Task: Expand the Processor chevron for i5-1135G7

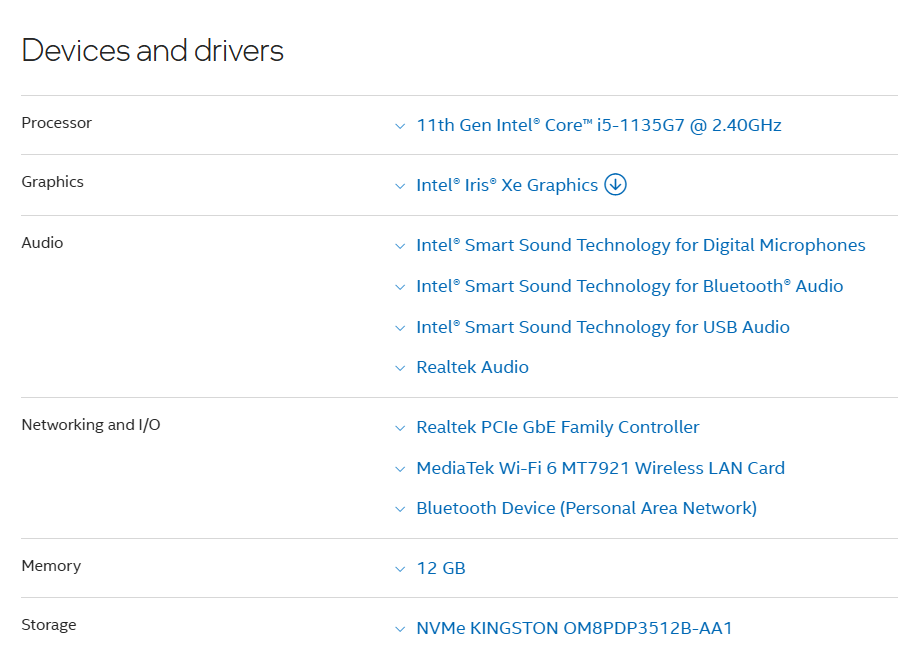Action: click(400, 126)
